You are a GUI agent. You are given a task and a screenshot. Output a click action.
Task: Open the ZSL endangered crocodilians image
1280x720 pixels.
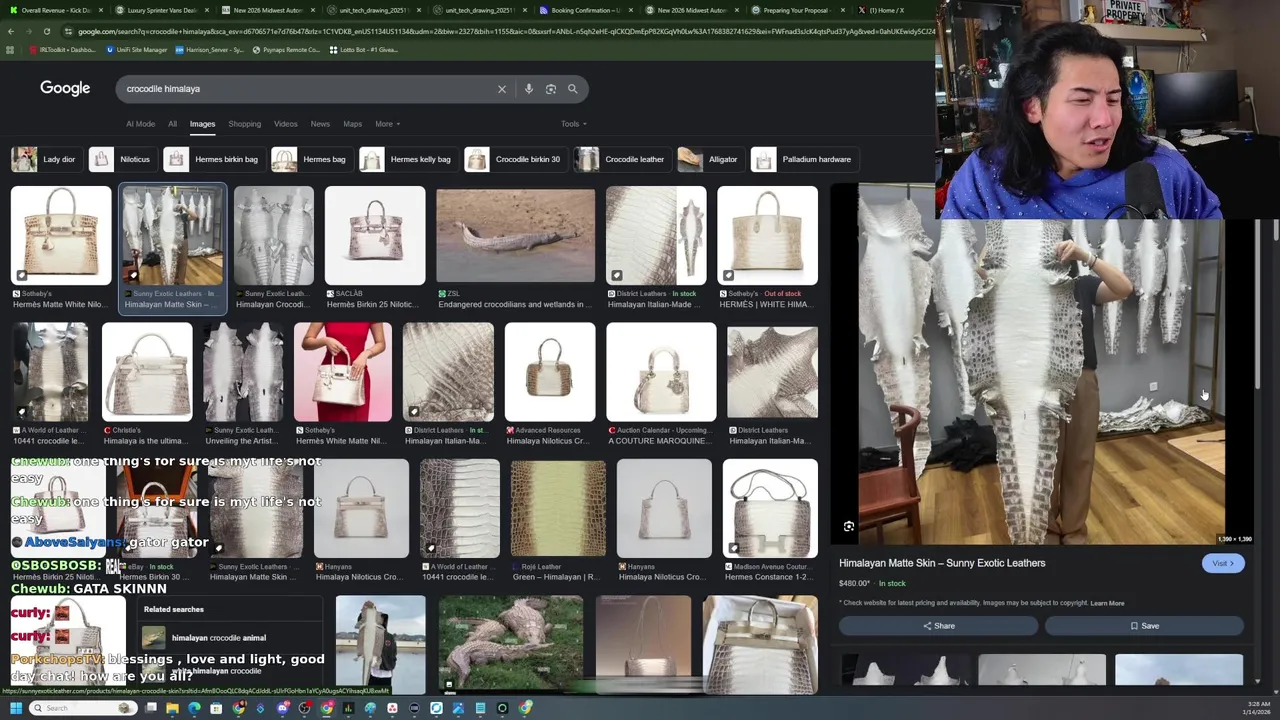(x=515, y=235)
